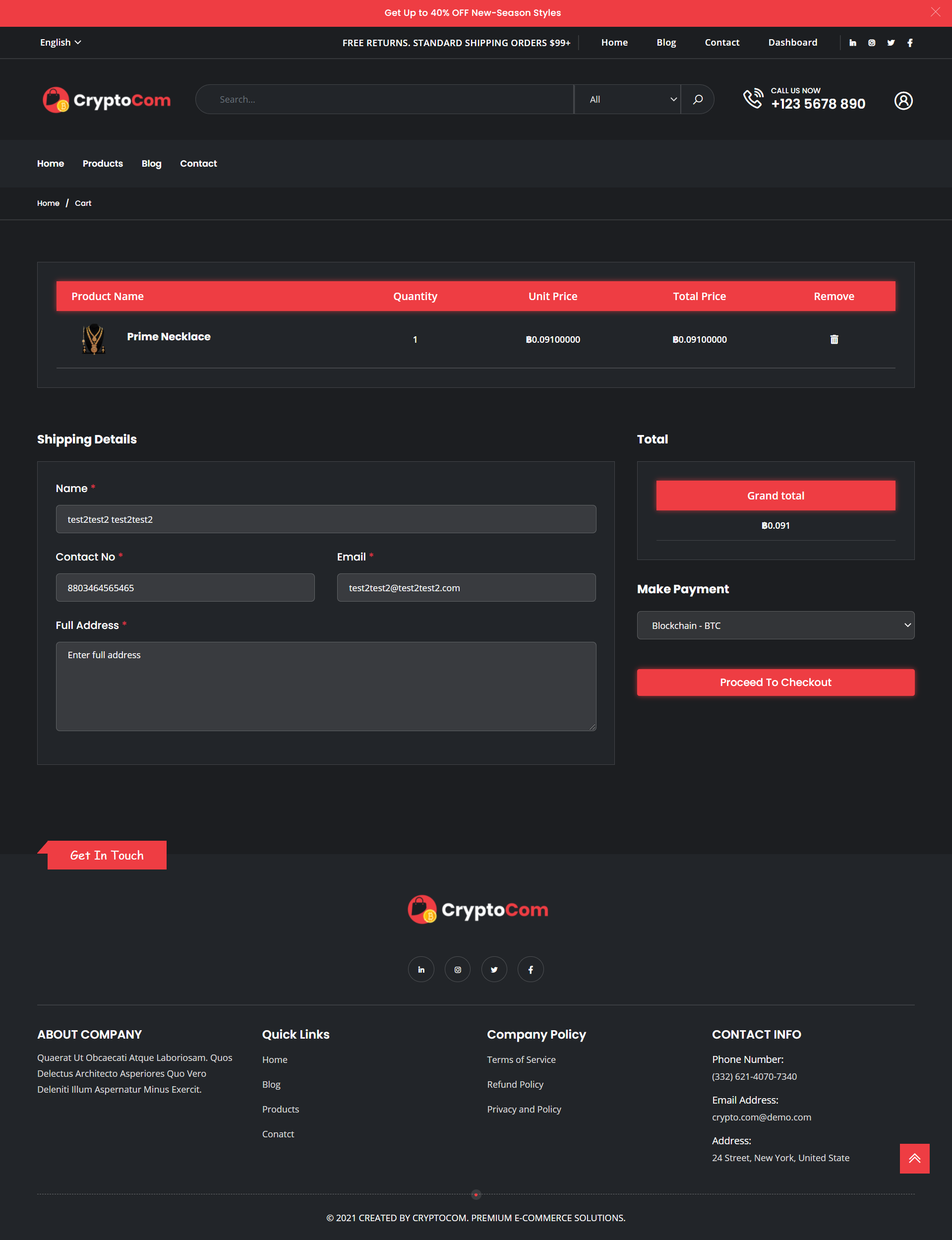
Task: Go to Dashboard in top menu
Action: (x=792, y=43)
